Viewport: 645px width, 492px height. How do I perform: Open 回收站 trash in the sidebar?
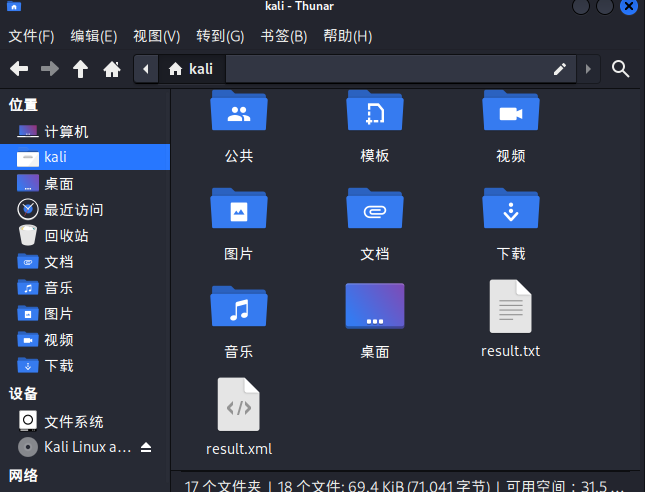tap(85, 236)
